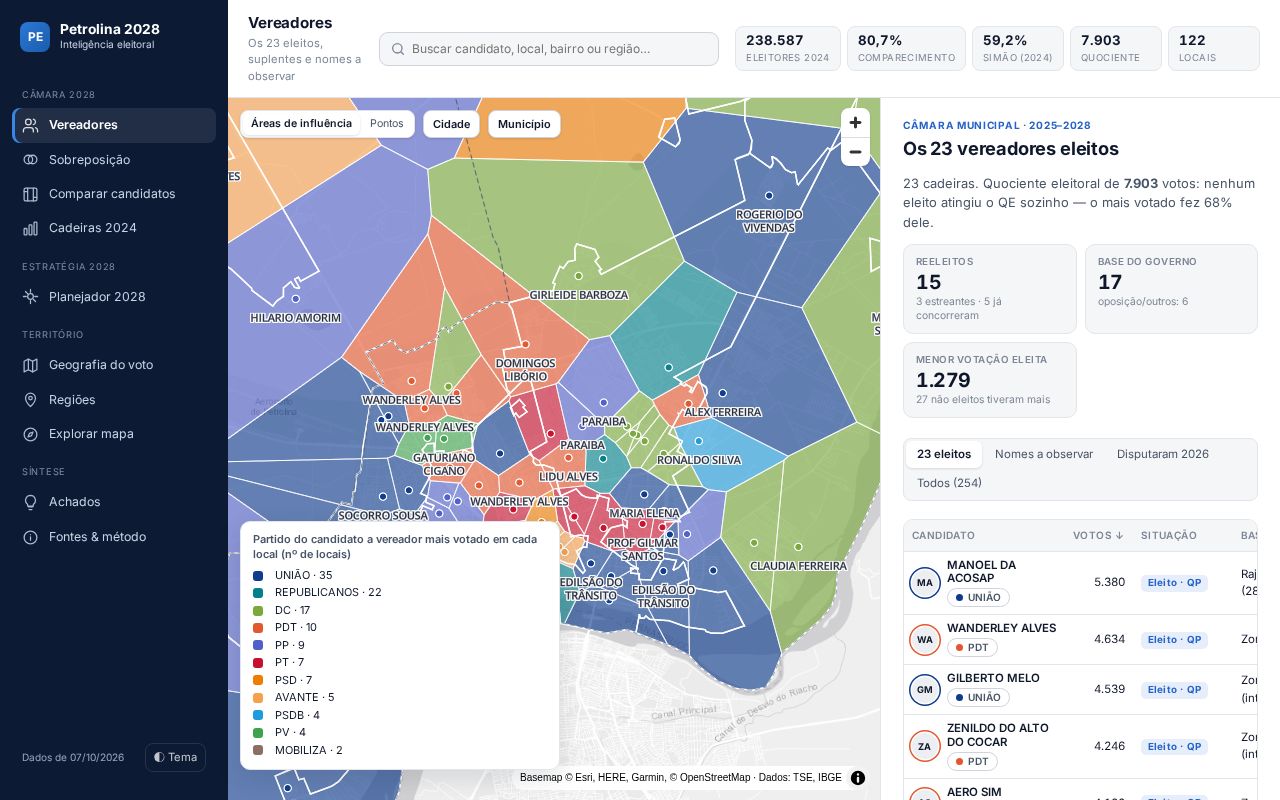Image resolution: width=1280 pixels, height=800 pixels.
Task: Show the Todos (254) candidates tab
Action: 949,483
